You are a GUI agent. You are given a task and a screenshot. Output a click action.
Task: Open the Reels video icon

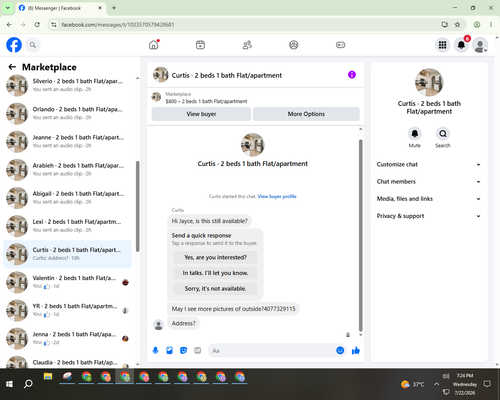[200, 45]
